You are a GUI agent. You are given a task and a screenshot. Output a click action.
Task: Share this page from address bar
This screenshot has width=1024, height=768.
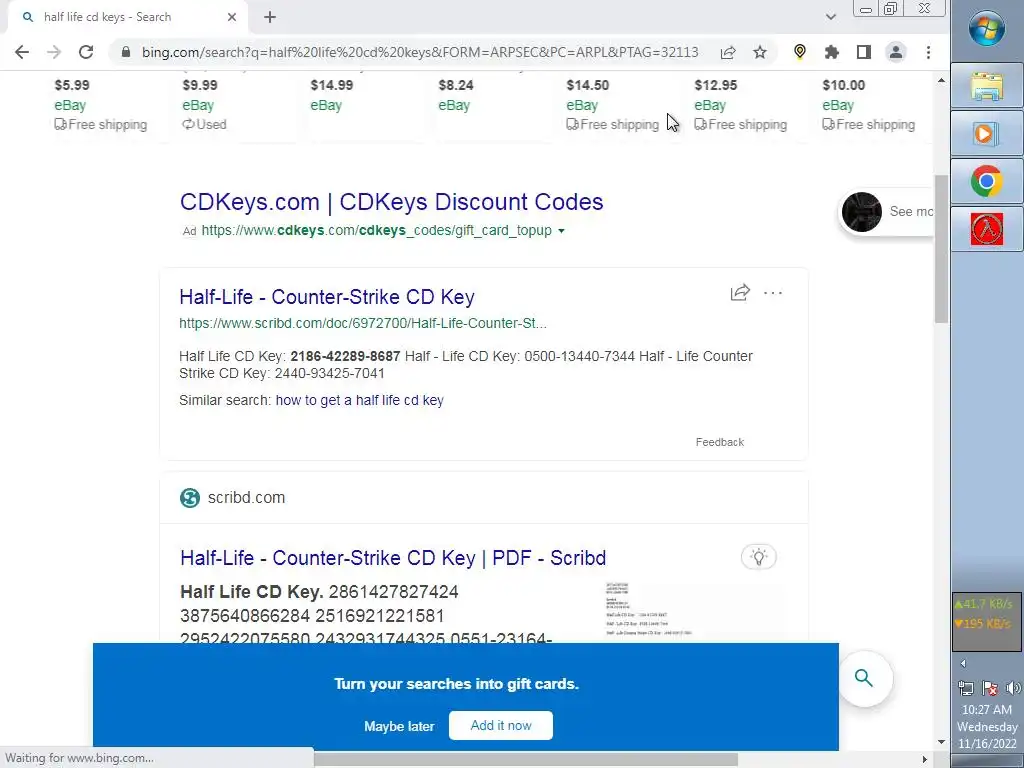(728, 52)
